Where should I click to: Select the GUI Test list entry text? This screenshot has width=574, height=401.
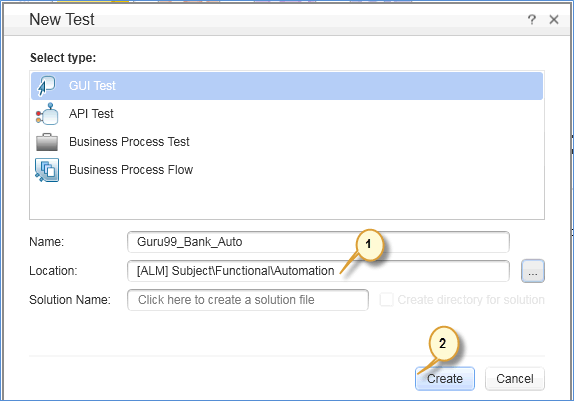[x=92, y=86]
